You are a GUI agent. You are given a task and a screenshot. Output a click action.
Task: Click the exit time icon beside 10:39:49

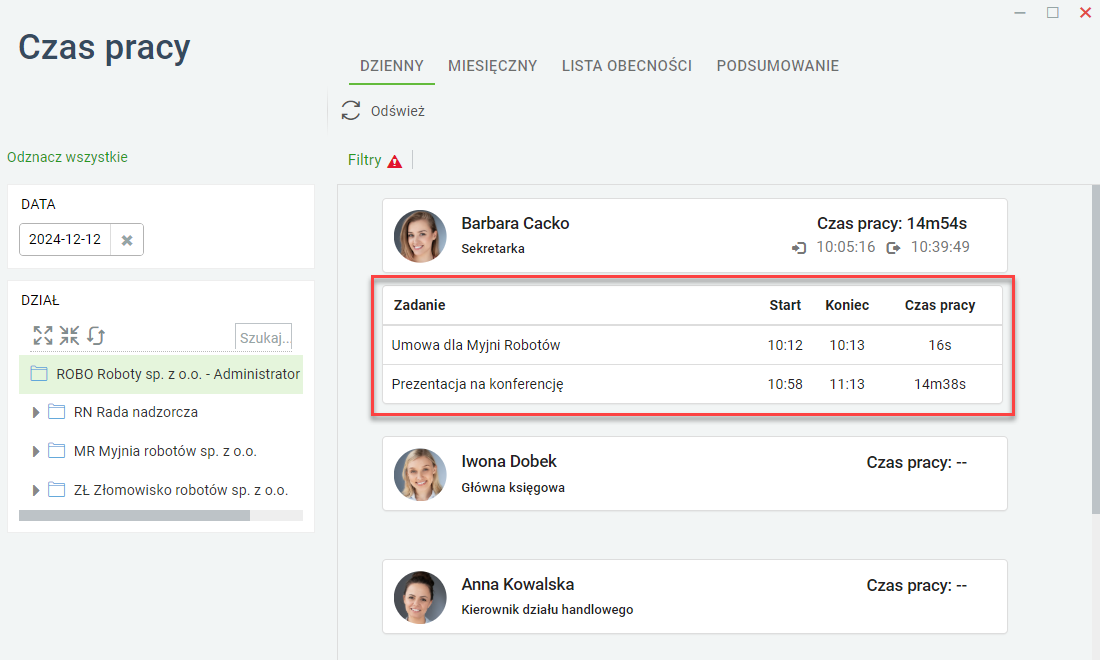coord(893,248)
